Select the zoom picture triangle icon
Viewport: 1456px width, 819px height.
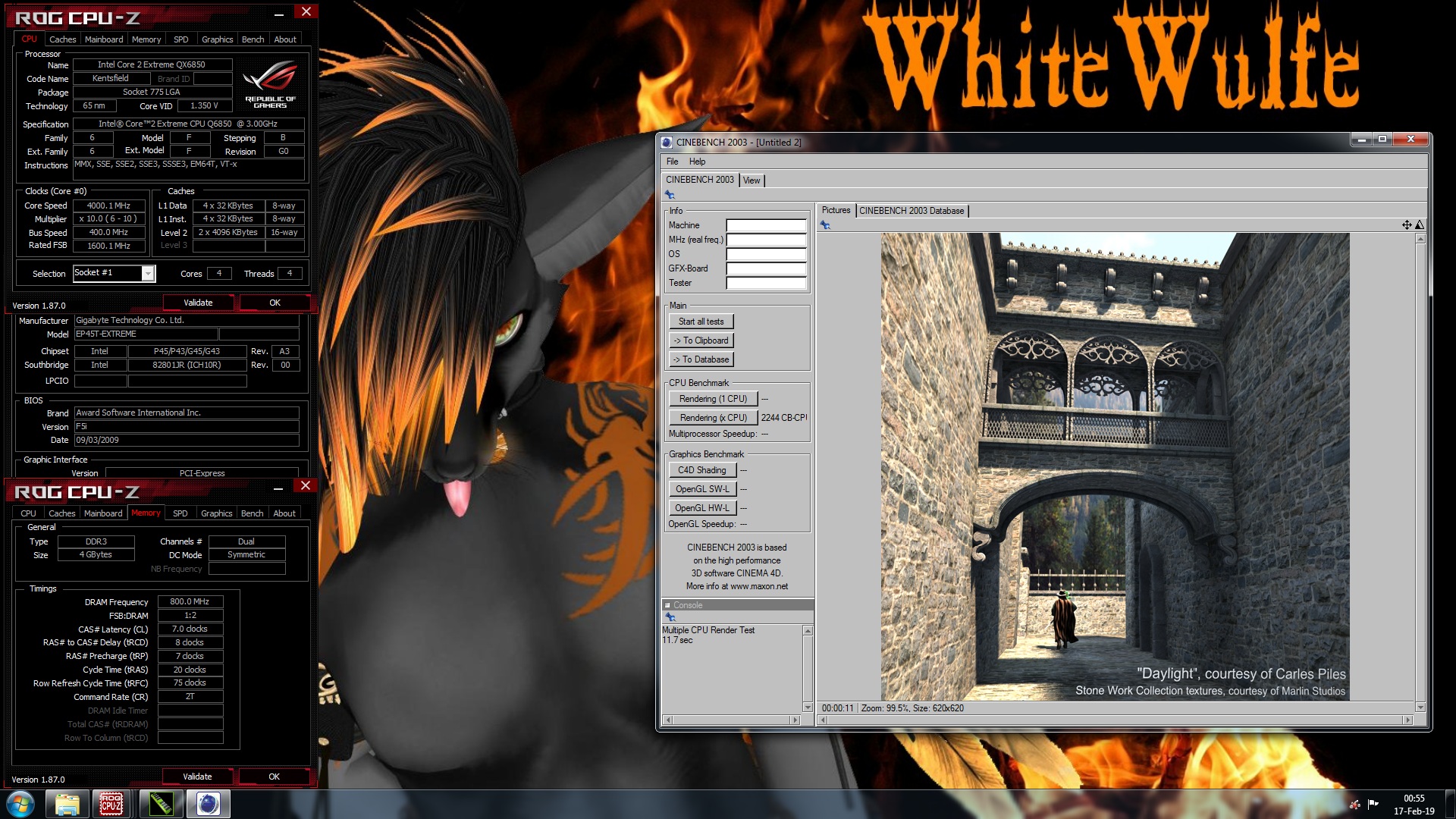(1420, 225)
